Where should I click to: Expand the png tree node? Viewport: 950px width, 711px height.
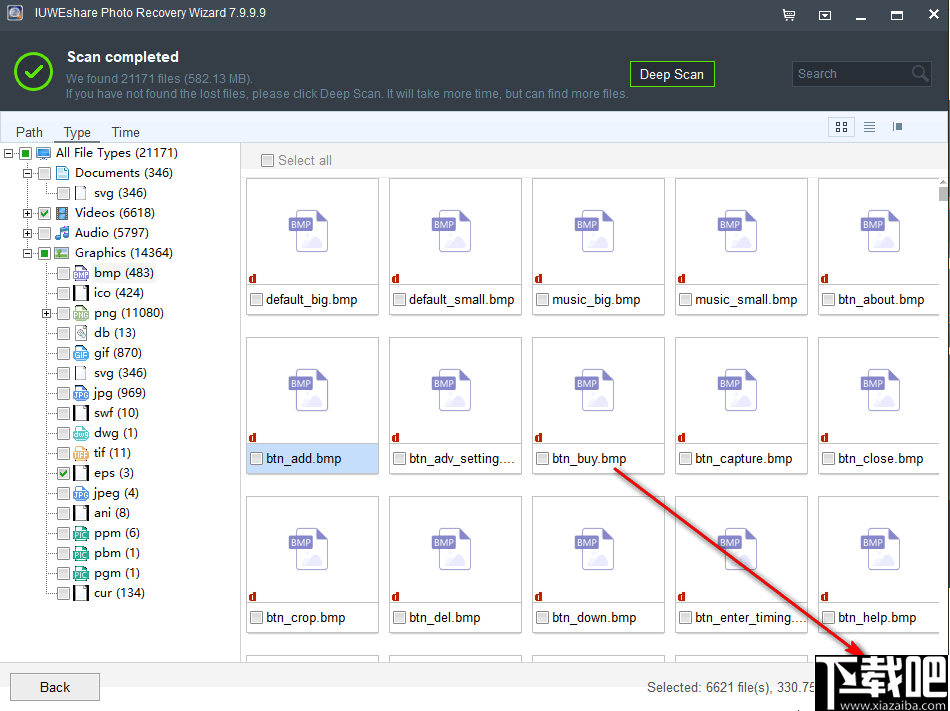[45, 312]
